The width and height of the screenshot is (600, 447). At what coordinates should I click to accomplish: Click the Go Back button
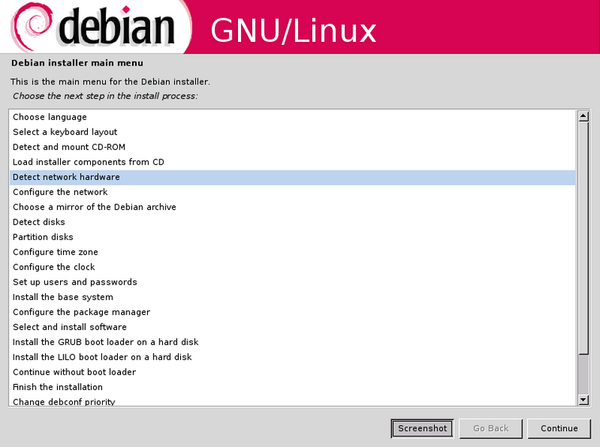click(x=491, y=428)
